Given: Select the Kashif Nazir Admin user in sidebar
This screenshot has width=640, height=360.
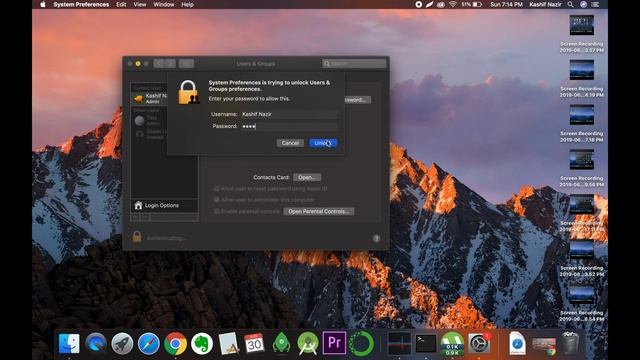Looking at the screenshot, I should pyautogui.click(x=149, y=98).
